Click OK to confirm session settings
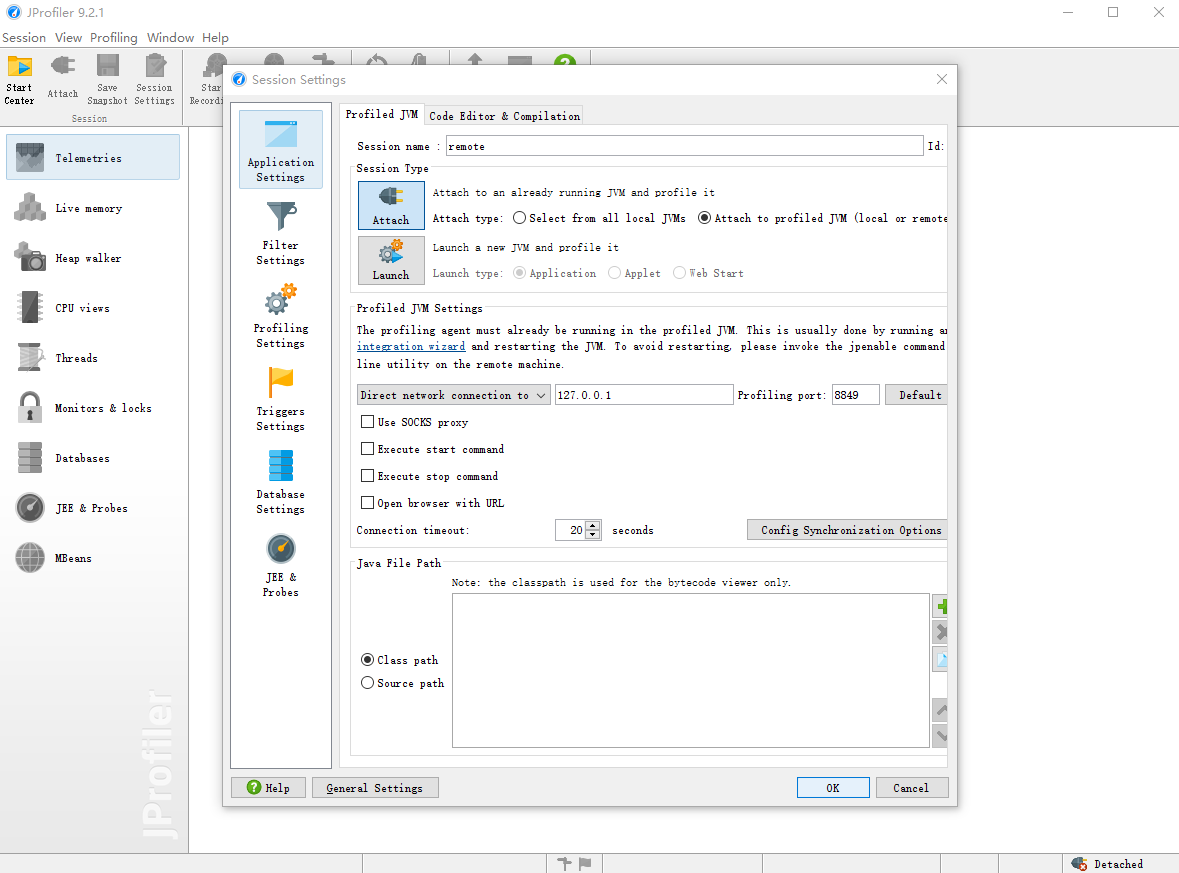Image resolution: width=1179 pixels, height=873 pixels. (x=833, y=787)
